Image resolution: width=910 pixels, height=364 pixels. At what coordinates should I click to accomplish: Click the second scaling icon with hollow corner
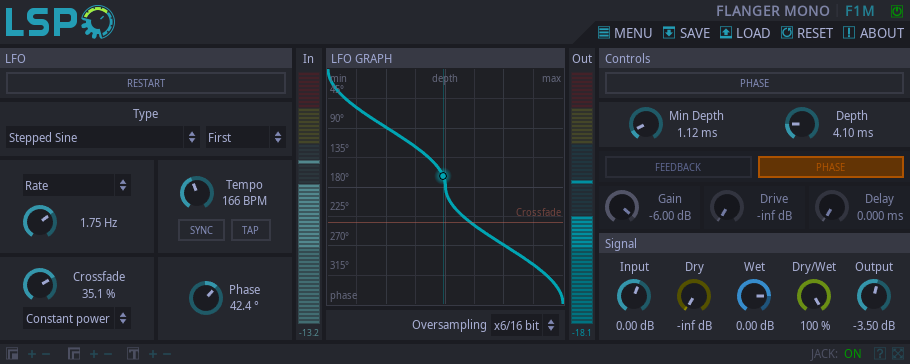point(74,354)
